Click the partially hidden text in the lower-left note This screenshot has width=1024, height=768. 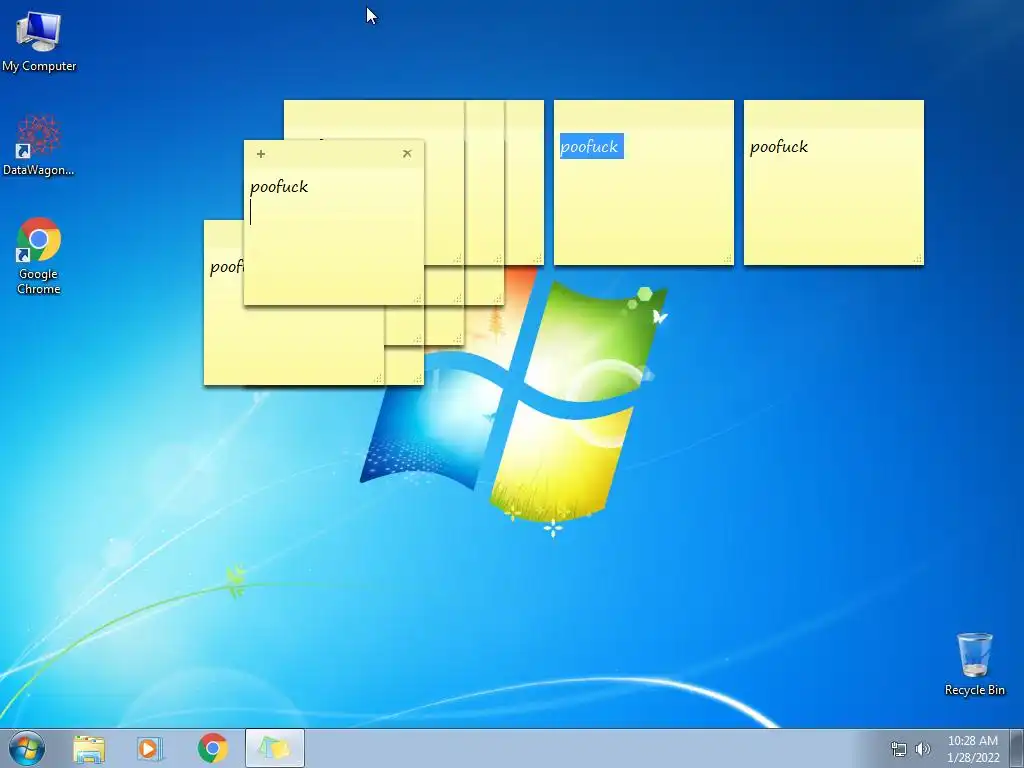click(x=226, y=267)
